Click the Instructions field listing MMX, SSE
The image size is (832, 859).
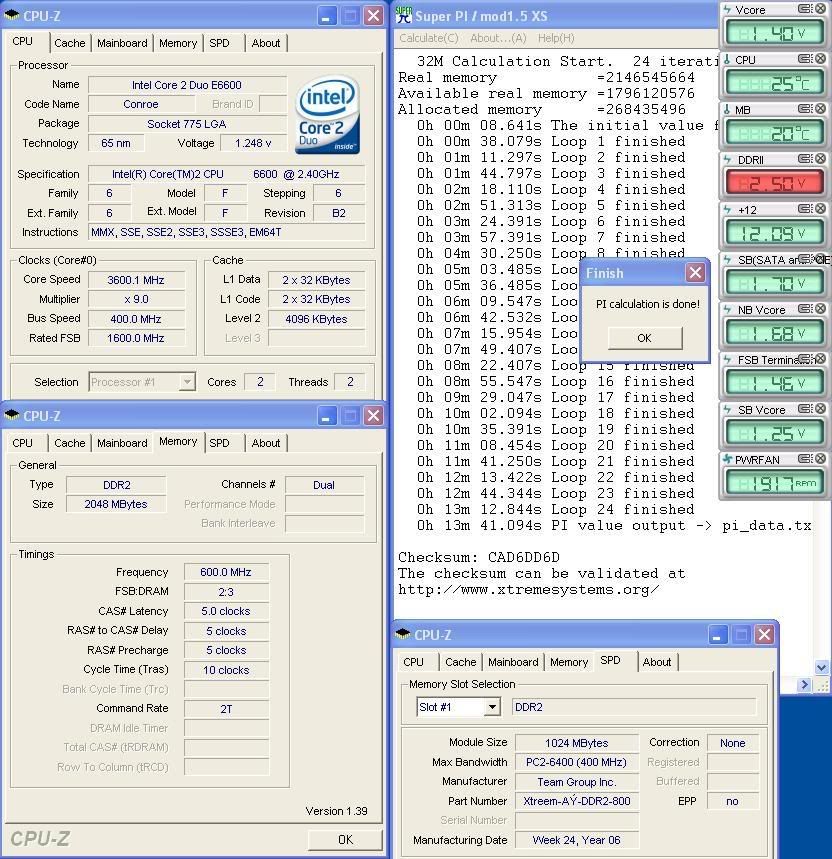pos(227,232)
